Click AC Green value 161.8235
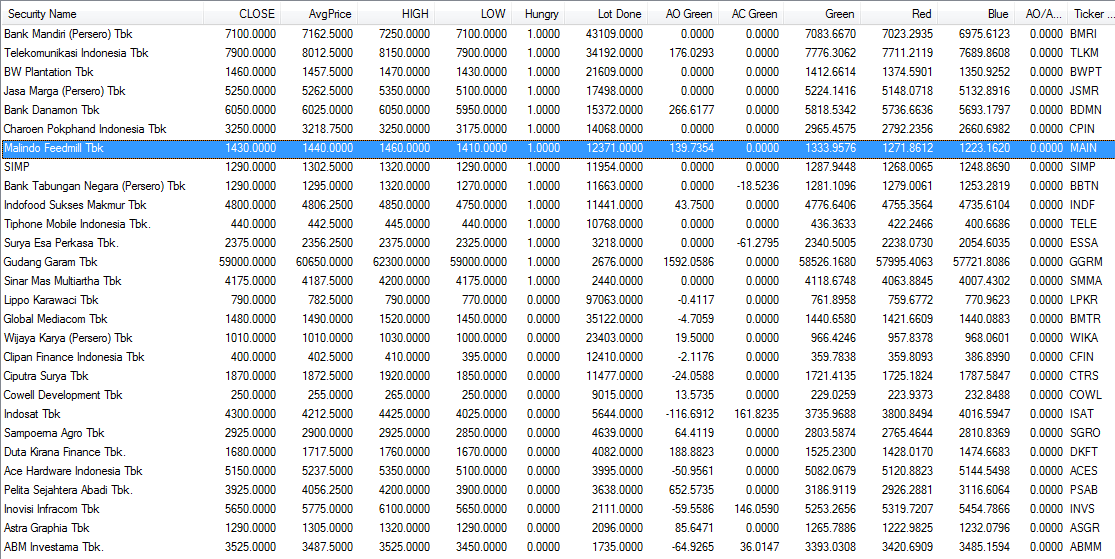1115x559 pixels. pos(758,414)
